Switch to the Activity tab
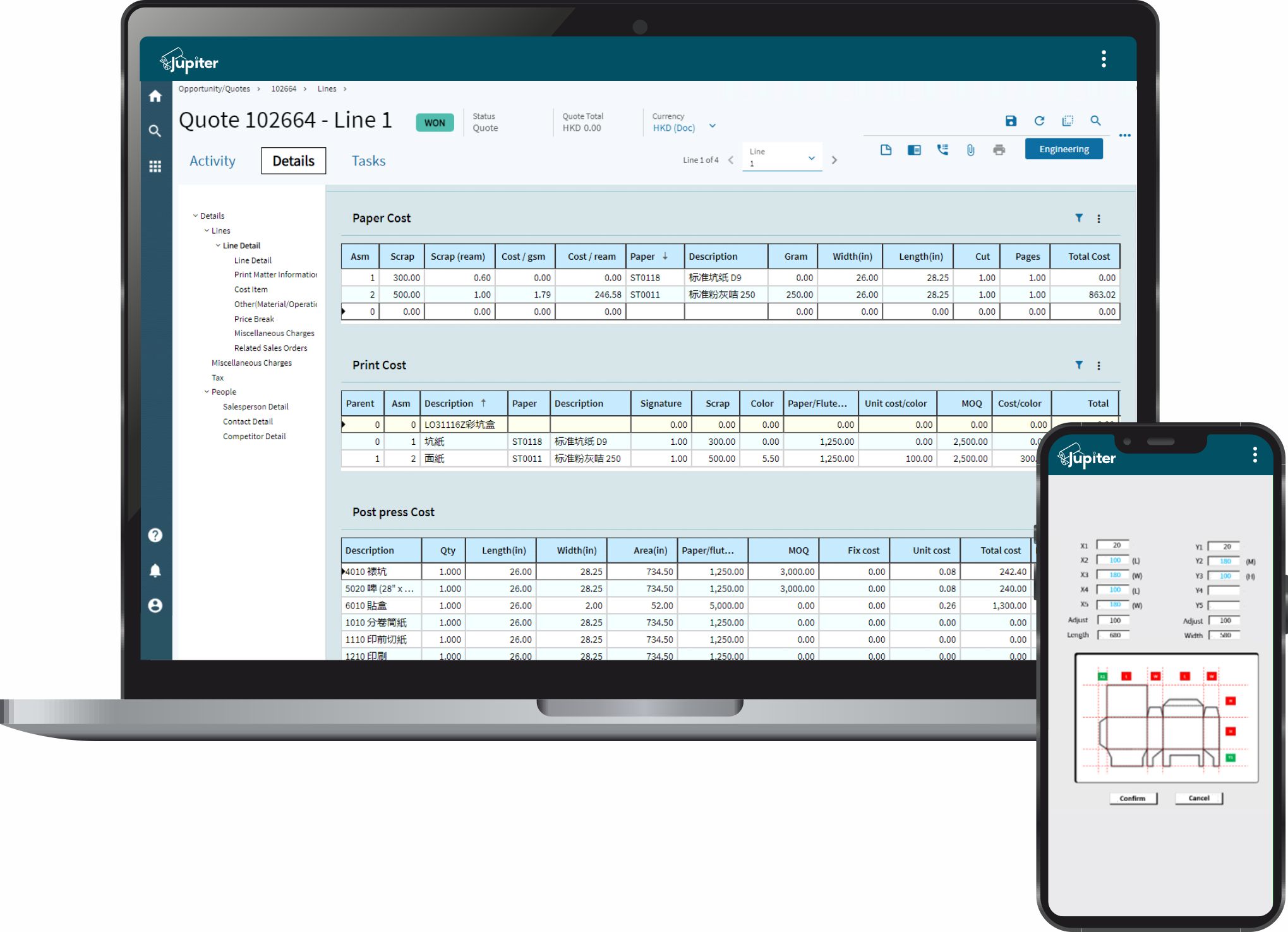The height and width of the screenshot is (932, 1288). [x=212, y=160]
